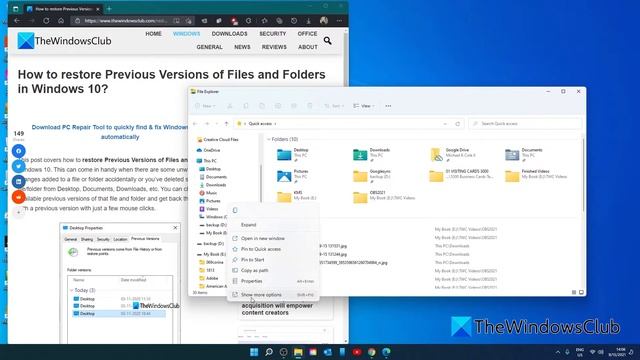
Task: Open the OBS2021 folder tile
Action: coord(384,197)
